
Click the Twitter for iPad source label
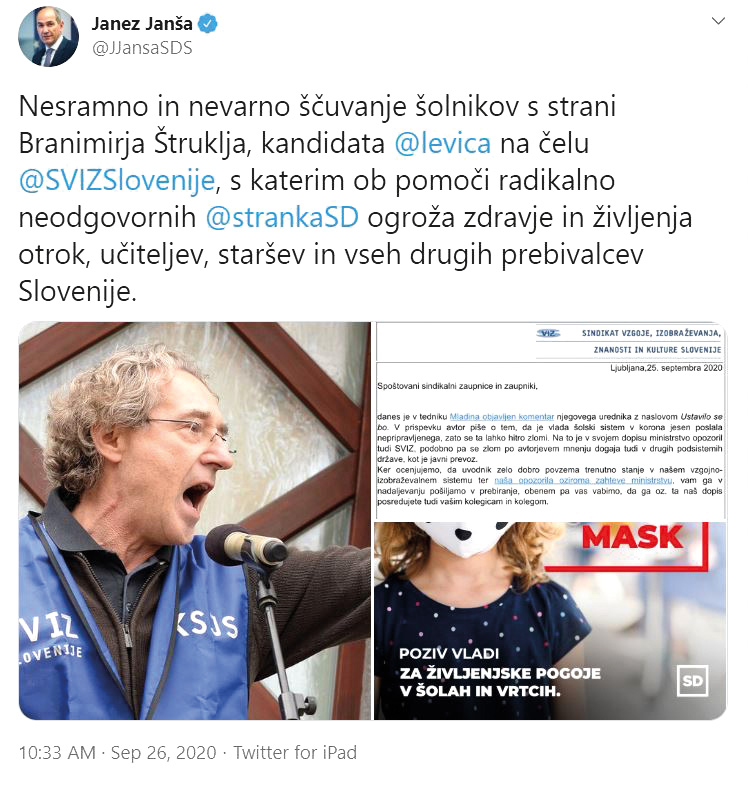(x=295, y=752)
